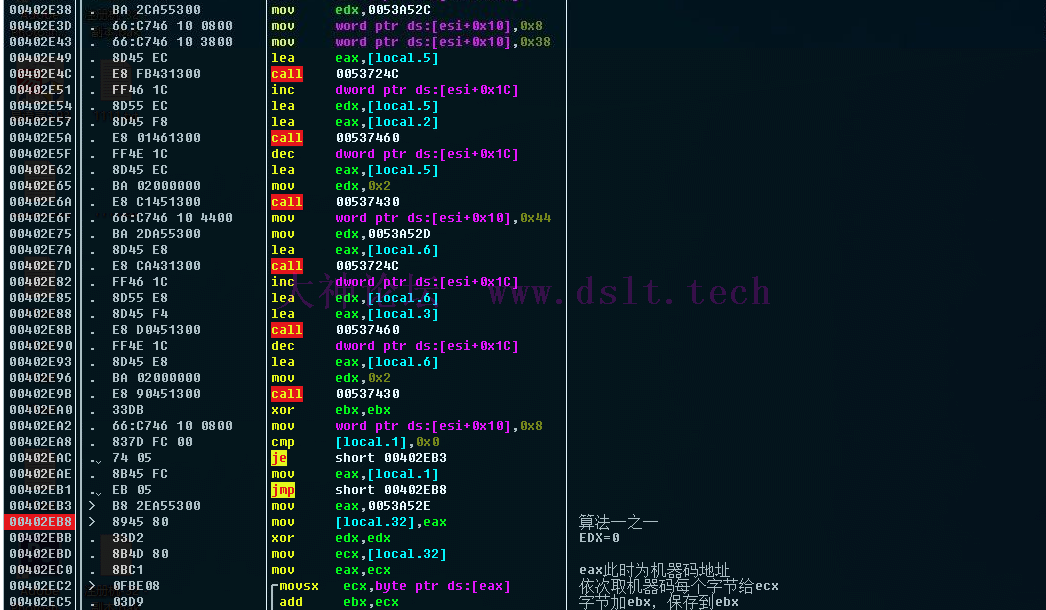1046x610 pixels.
Task: Click the "add ebx,ecx" instruction
Action: click(339, 602)
